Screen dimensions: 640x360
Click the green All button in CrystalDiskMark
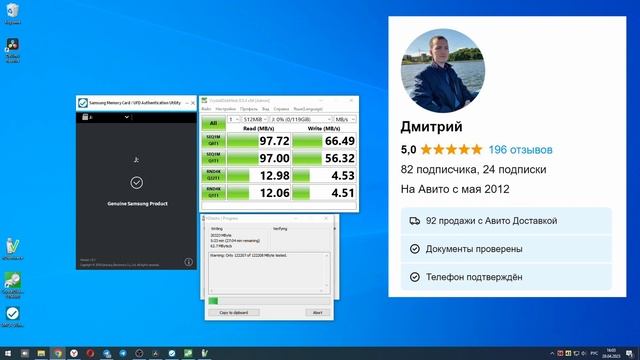tap(213, 123)
